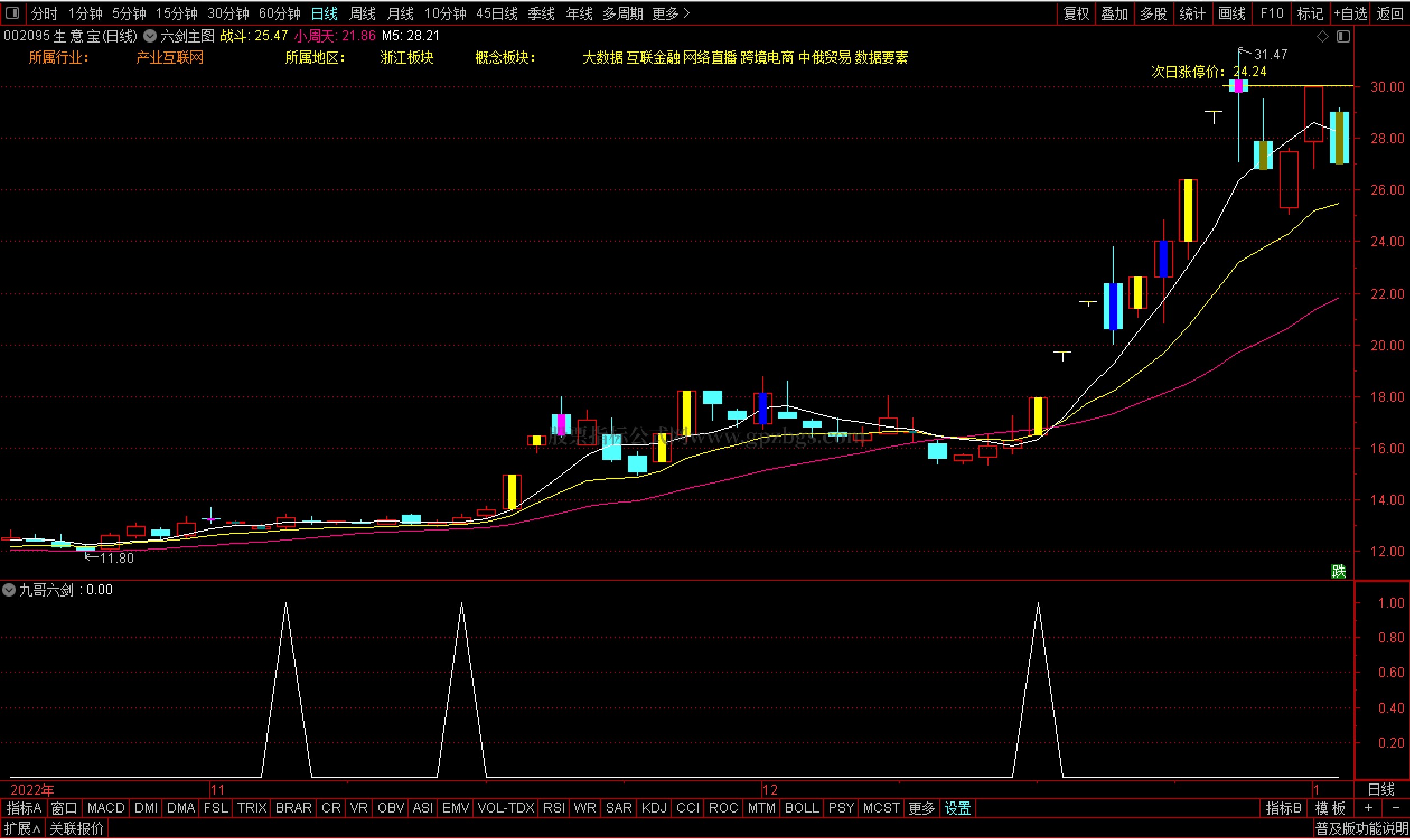The width and height of the screenshot is (1410, 840).
Task: Click the 扩展 expand panel button
Action: pos(22,829)
